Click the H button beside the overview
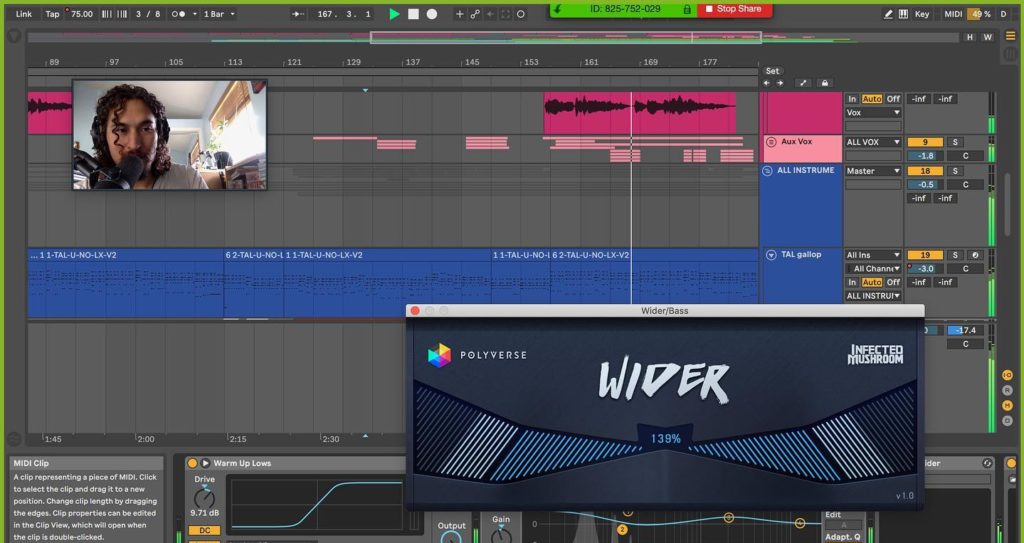1024x543 pixels. point(970,37)
